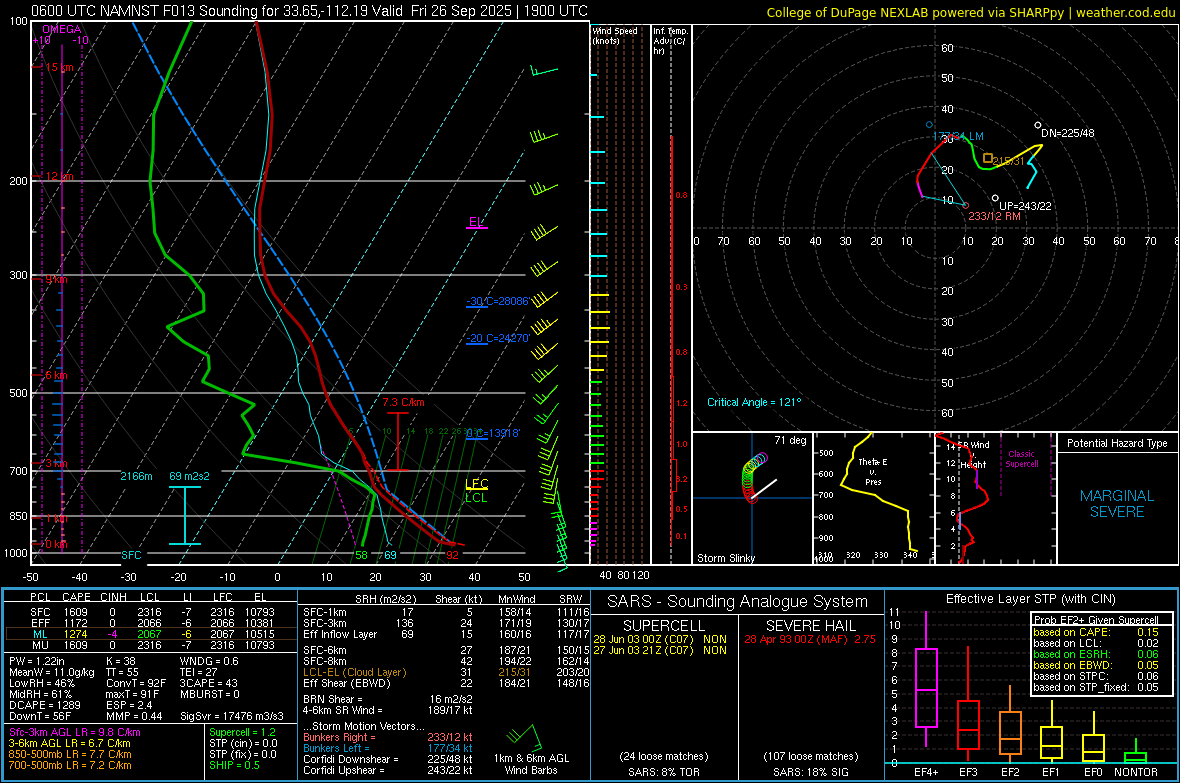The height and width of the screenshot is (783, 1180).
Task: Select the EF2 orange box plot
Action: tap(1010, 724)
